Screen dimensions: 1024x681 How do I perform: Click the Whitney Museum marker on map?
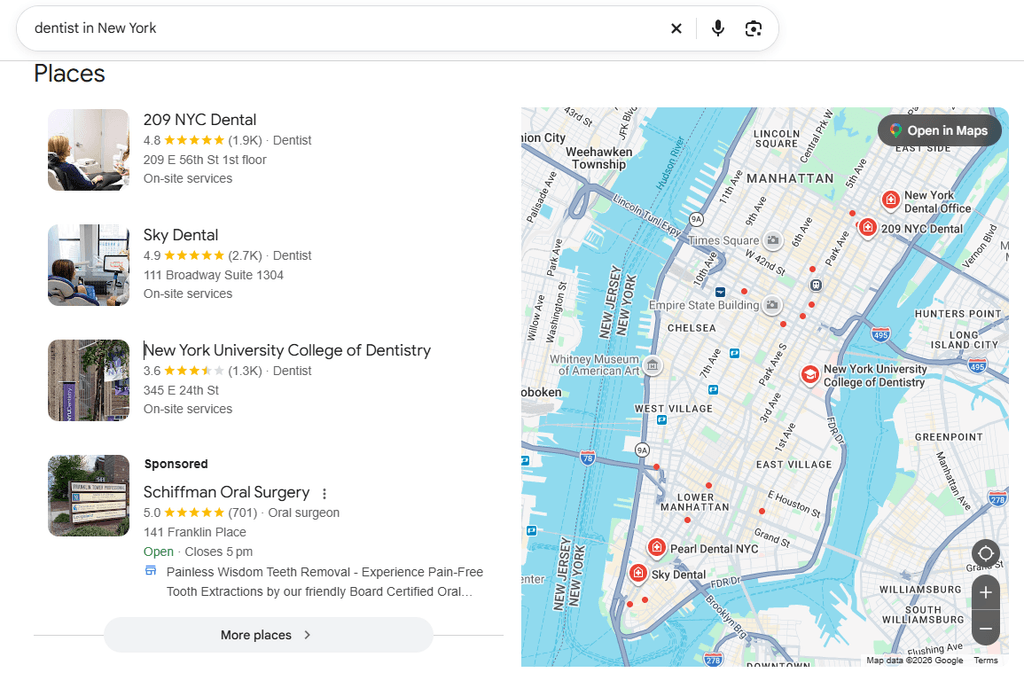coord(652,364)
